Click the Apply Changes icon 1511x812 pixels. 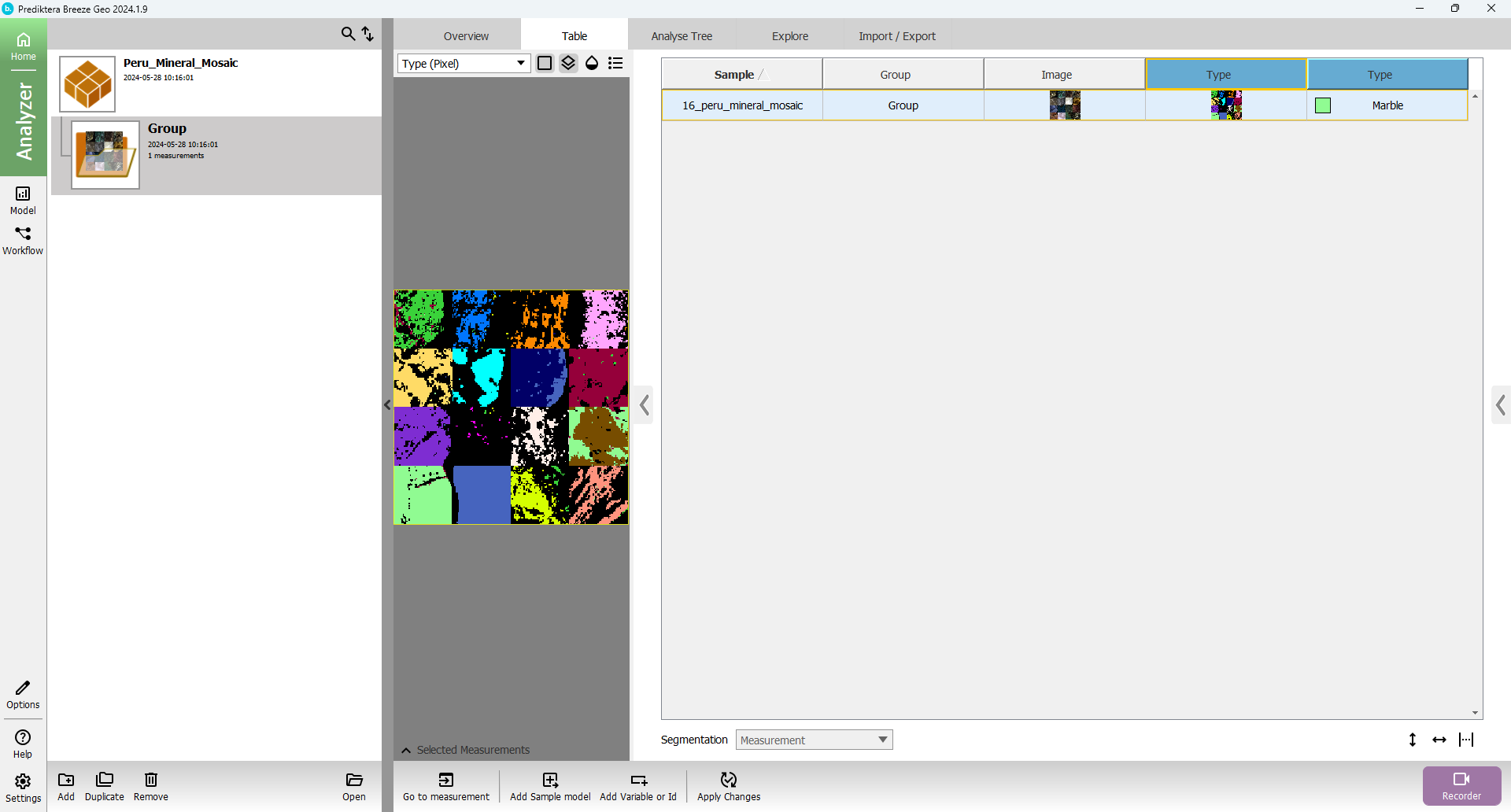pos(729,780)
